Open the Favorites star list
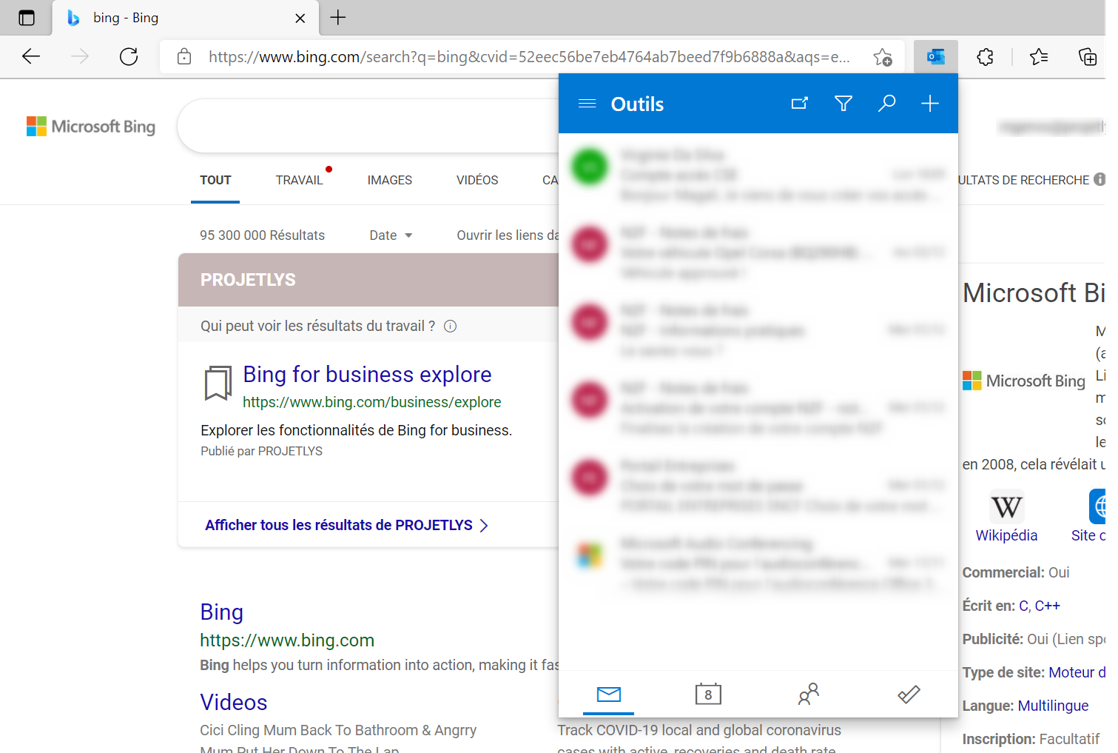1118x753 pixels. 1038,57
